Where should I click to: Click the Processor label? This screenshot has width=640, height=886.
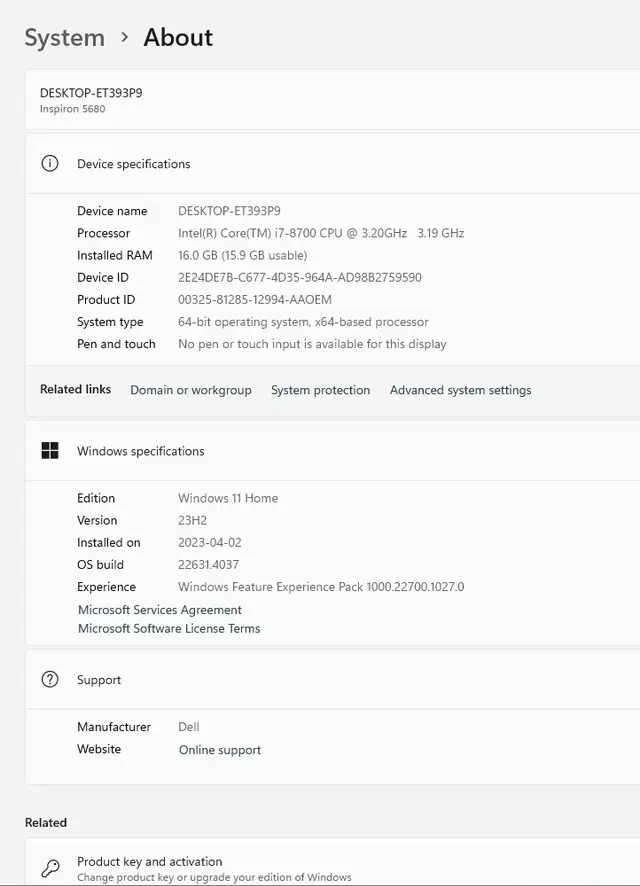103,233
